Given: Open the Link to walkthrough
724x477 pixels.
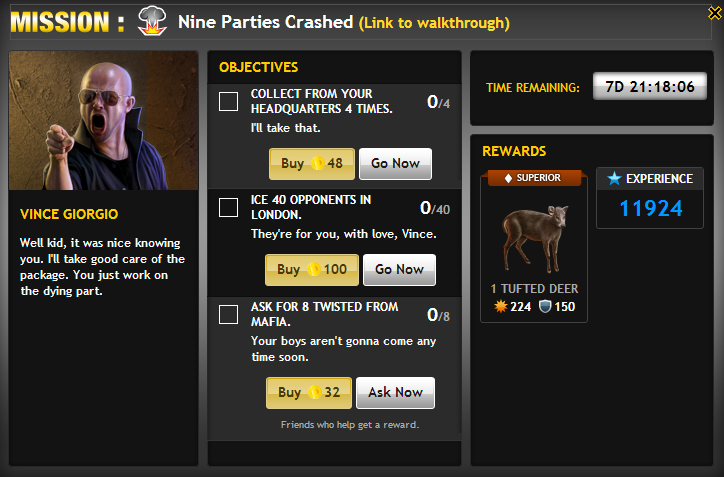Looking at the screenshot, I should (434, 23).
